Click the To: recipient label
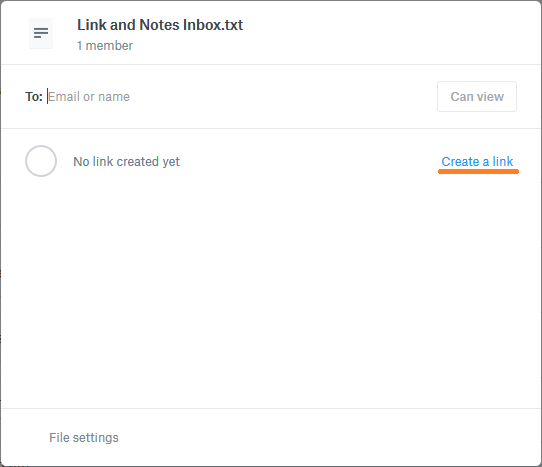542x467 pixels. tap(34, 96)
